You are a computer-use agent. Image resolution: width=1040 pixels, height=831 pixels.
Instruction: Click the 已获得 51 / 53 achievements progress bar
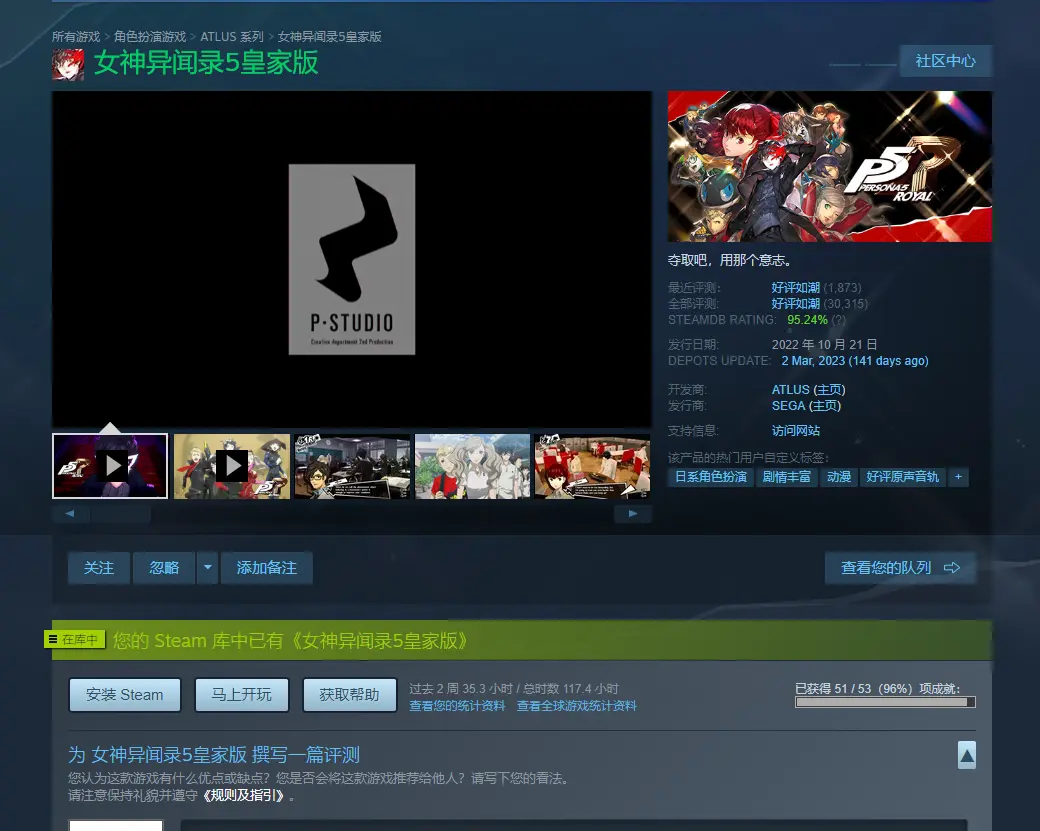885,702
